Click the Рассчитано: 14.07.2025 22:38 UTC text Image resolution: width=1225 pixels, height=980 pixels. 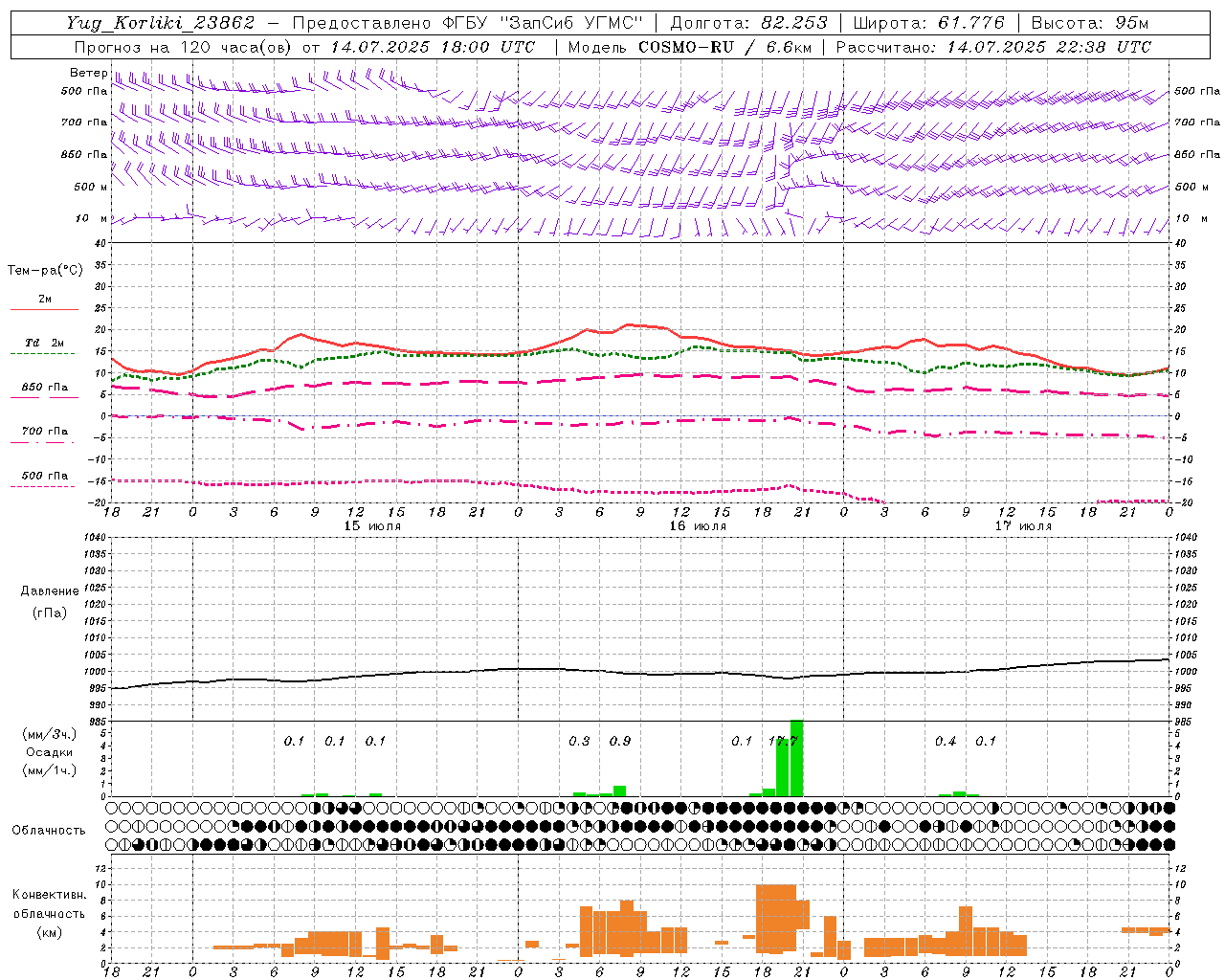tap(993, 47)
